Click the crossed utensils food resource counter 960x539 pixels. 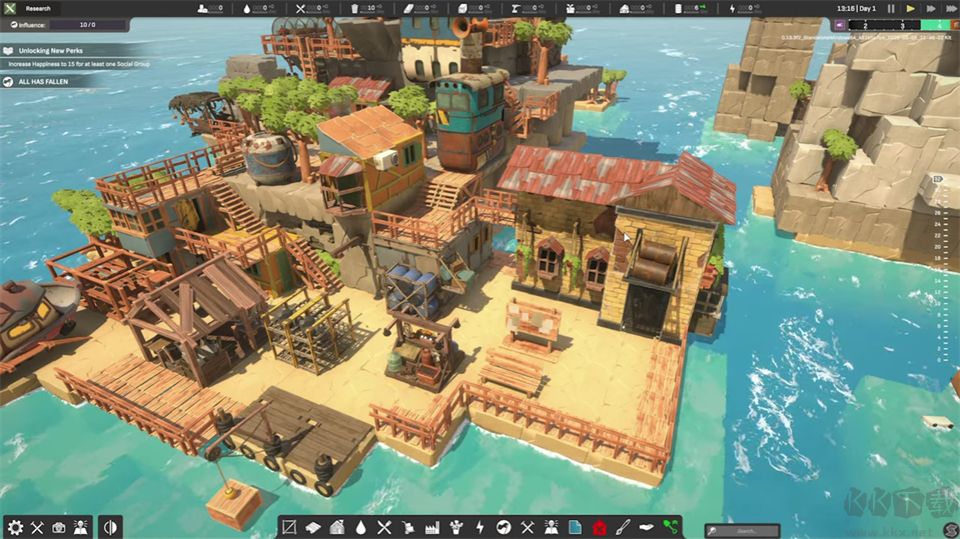313,9
